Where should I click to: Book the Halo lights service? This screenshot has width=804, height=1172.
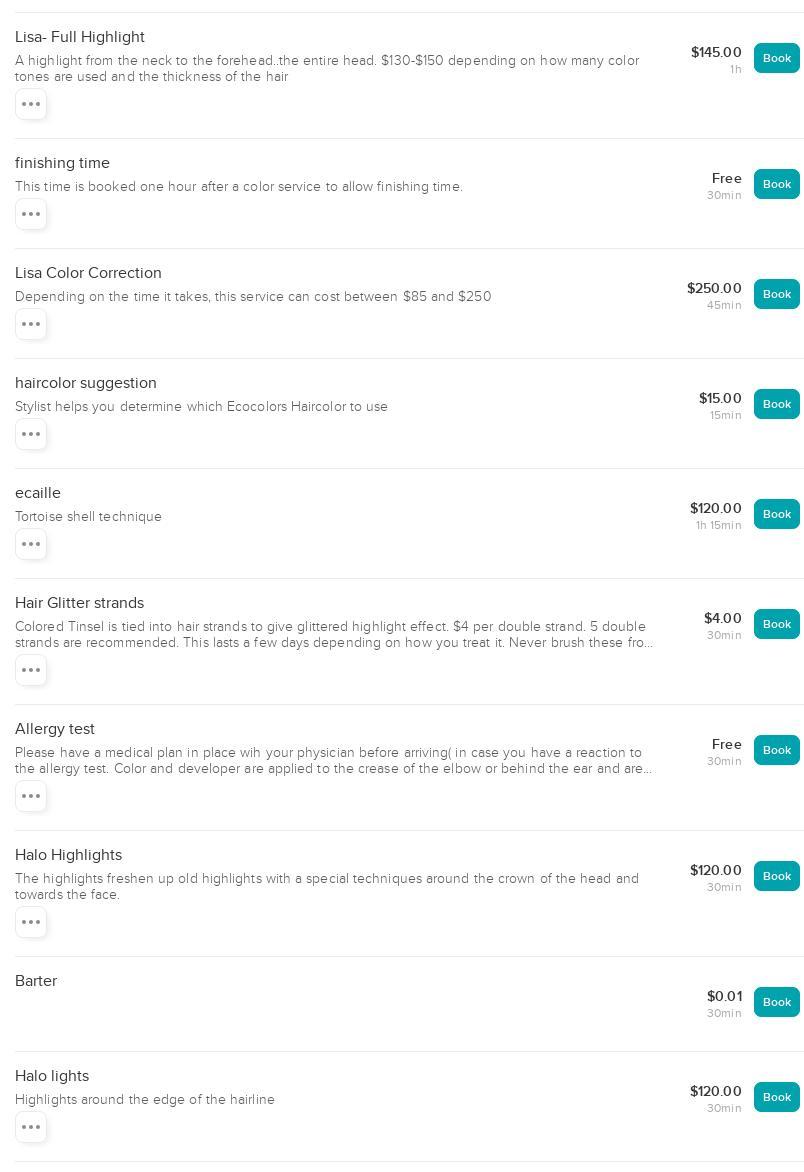pyautogui.click(x=776, y=1097)
